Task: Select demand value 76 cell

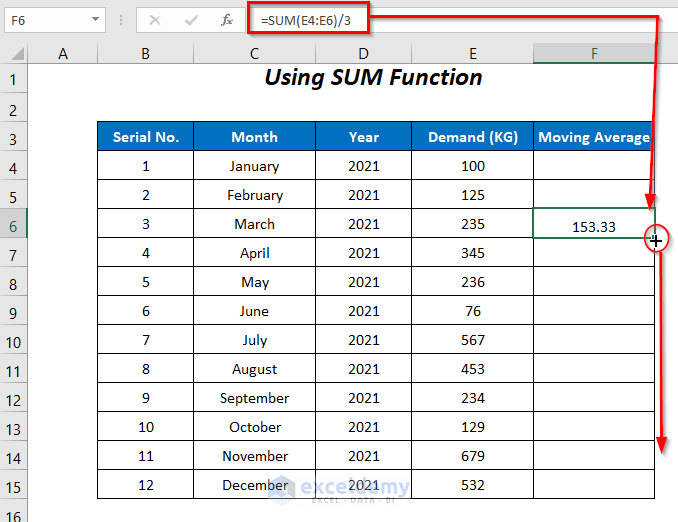Action: 473,311
